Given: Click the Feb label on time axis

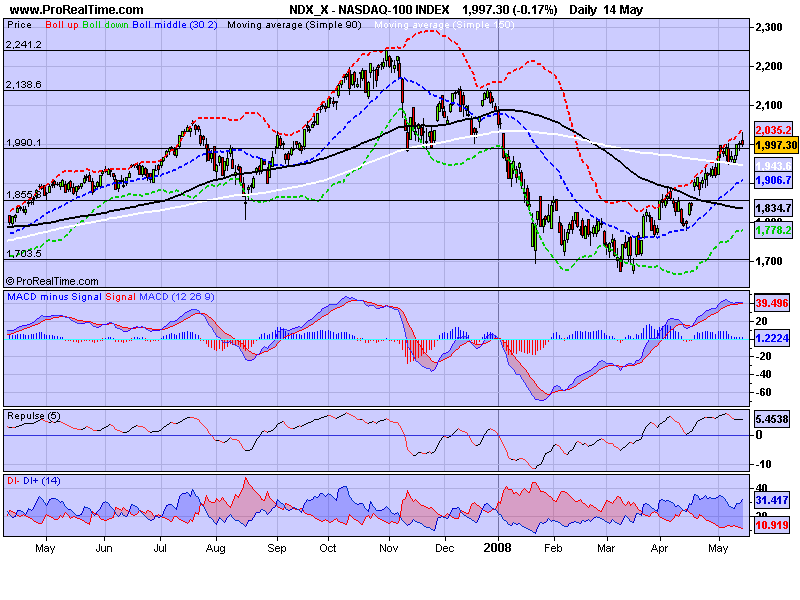Looking at the screenshot, I should 553,548.
